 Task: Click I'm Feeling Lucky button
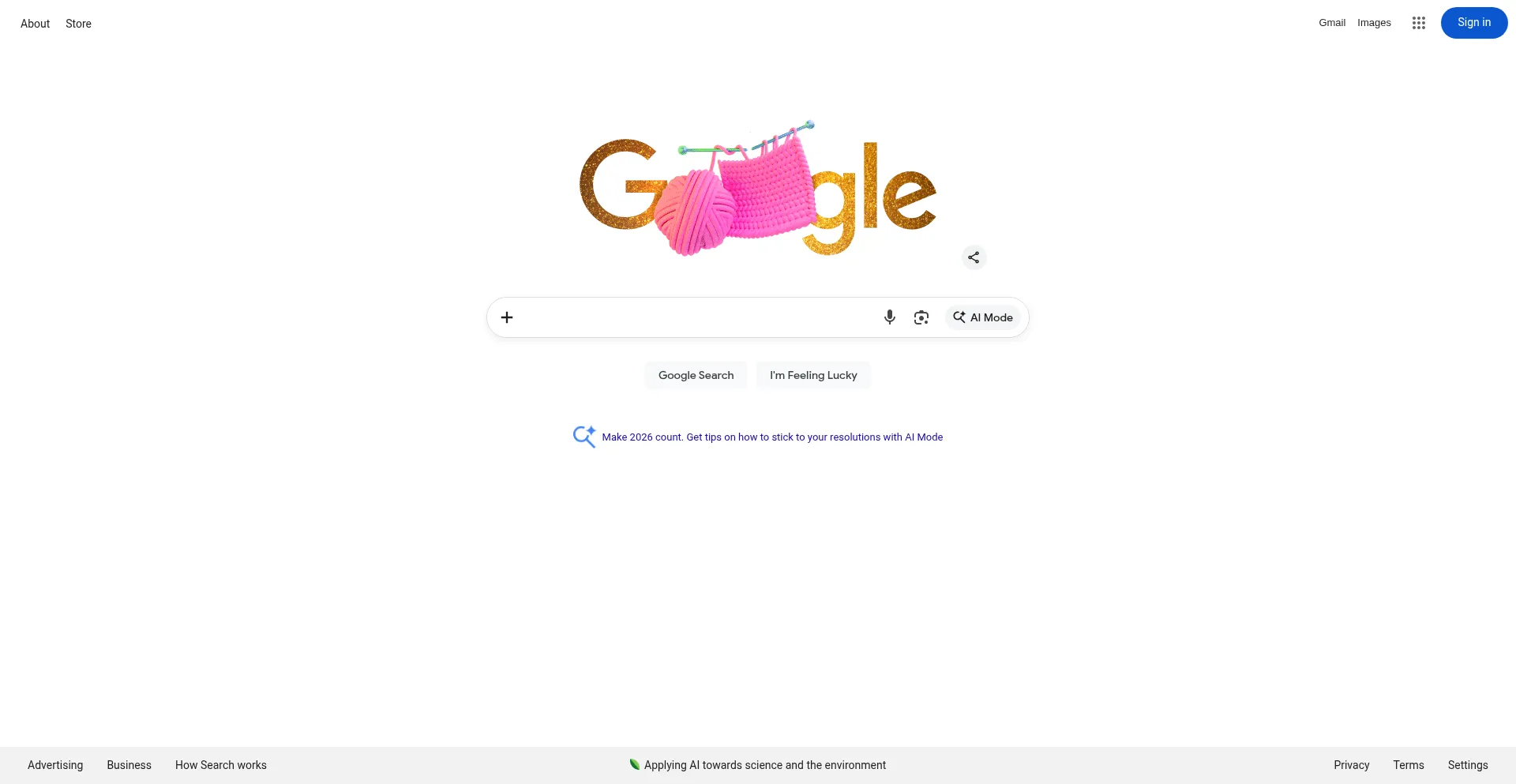pos(813,375)
